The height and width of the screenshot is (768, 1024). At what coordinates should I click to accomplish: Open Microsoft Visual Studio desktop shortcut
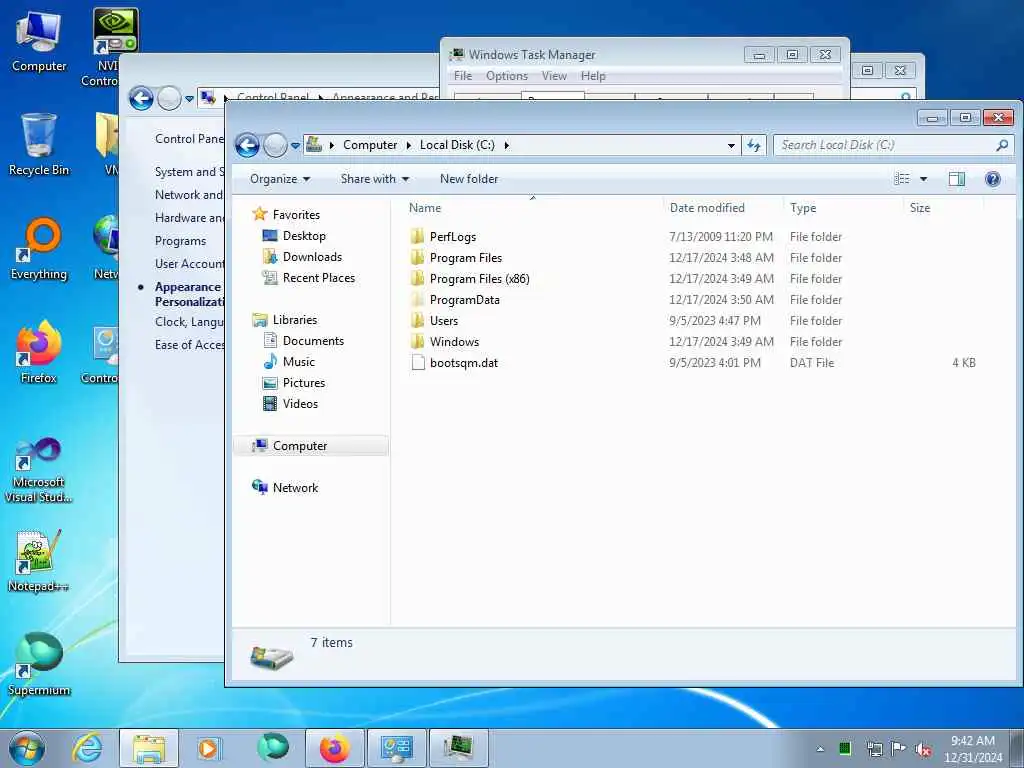39,470
